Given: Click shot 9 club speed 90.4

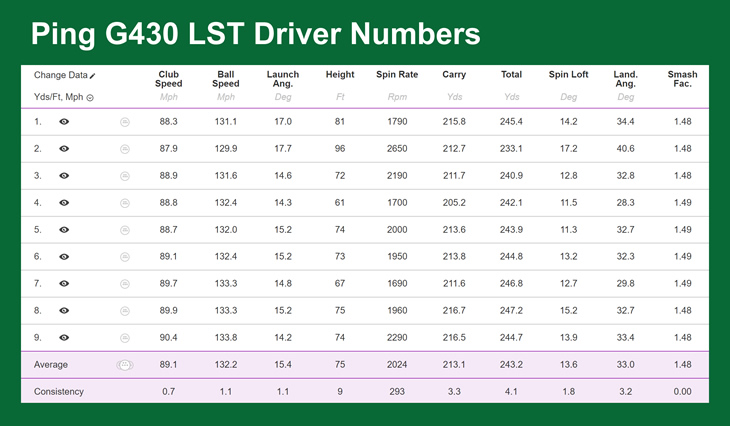Looking at the screenshot, I should 169,338.
